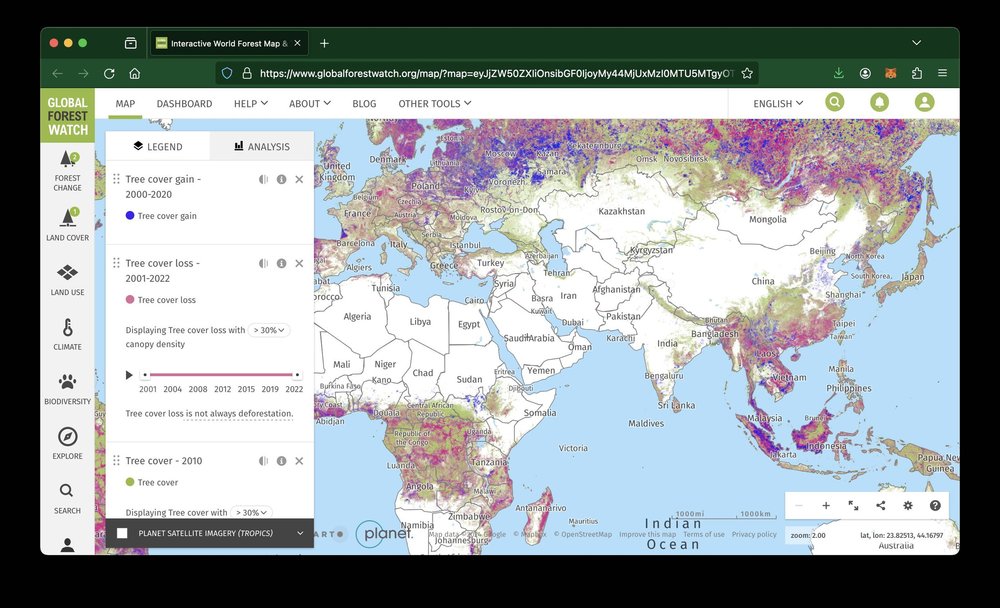Open the Blog page
This screenshot has width=1000, height=608.
click(364, 103)
